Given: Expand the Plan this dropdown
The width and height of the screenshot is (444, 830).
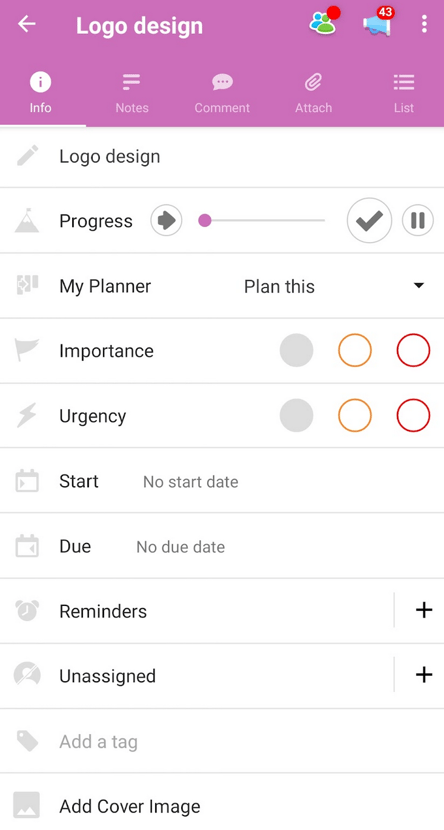Looking at the screenshot, I should [334, 286].
